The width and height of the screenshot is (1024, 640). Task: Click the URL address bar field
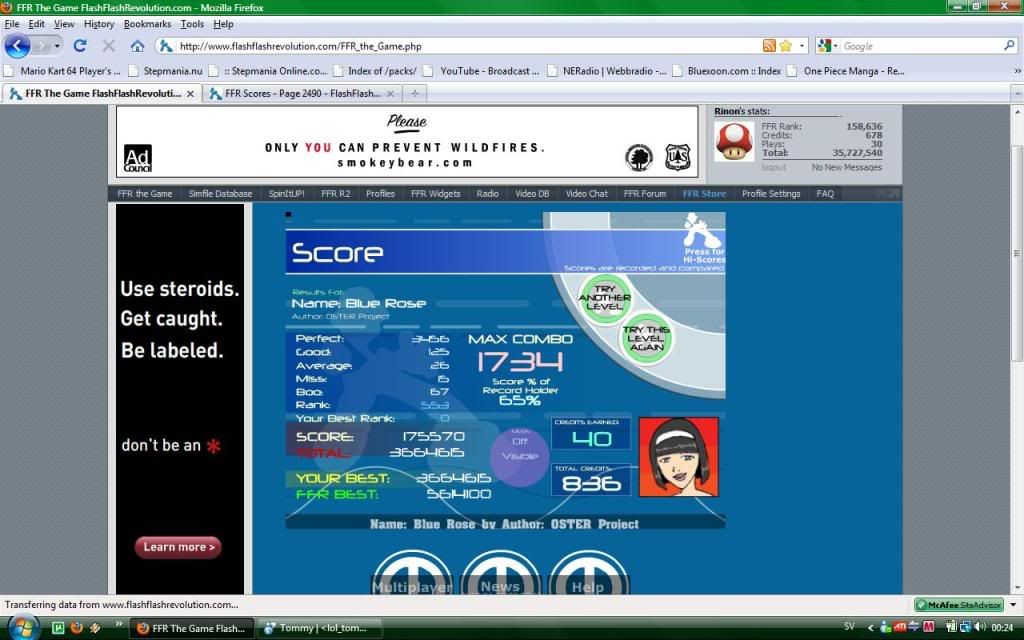pos(460,46)
